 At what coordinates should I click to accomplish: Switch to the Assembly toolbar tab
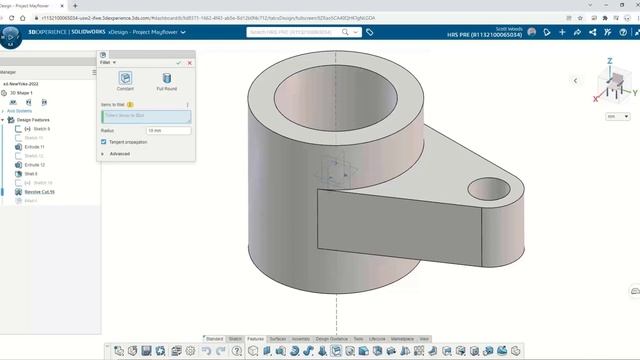tap(301, 339)
